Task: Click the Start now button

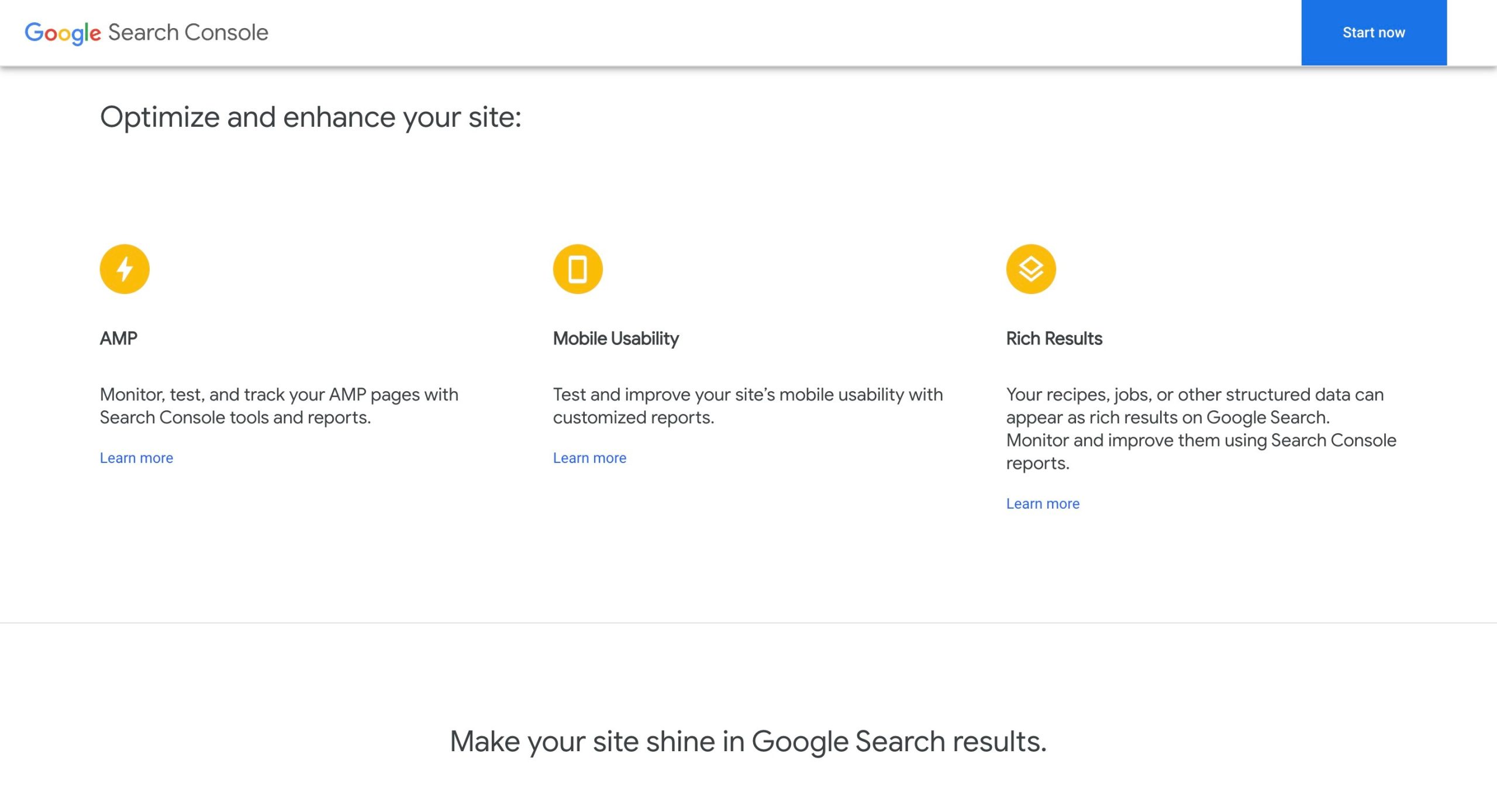Action: pos(1374,33)
